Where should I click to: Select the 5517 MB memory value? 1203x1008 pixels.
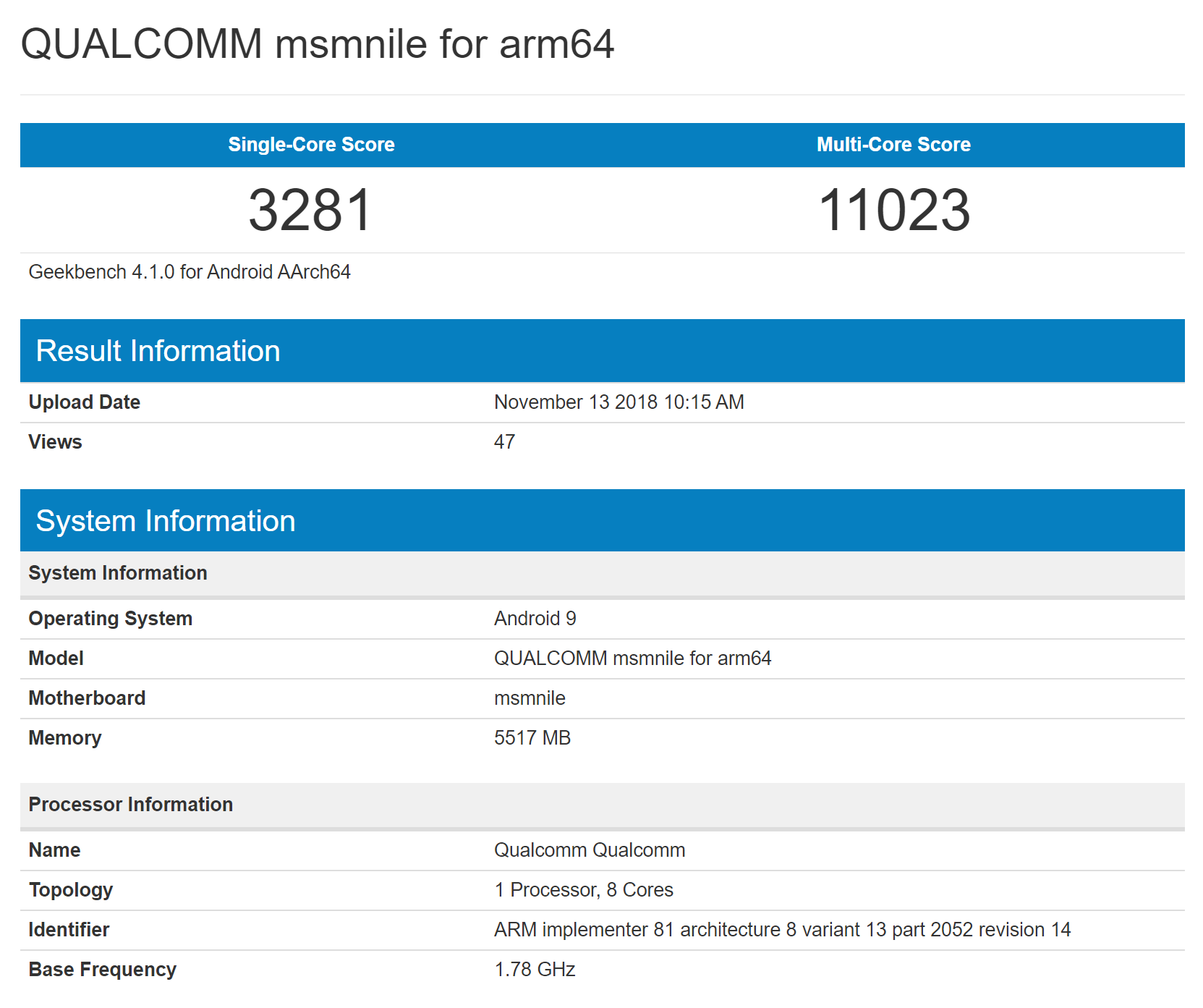coord(532,738)
